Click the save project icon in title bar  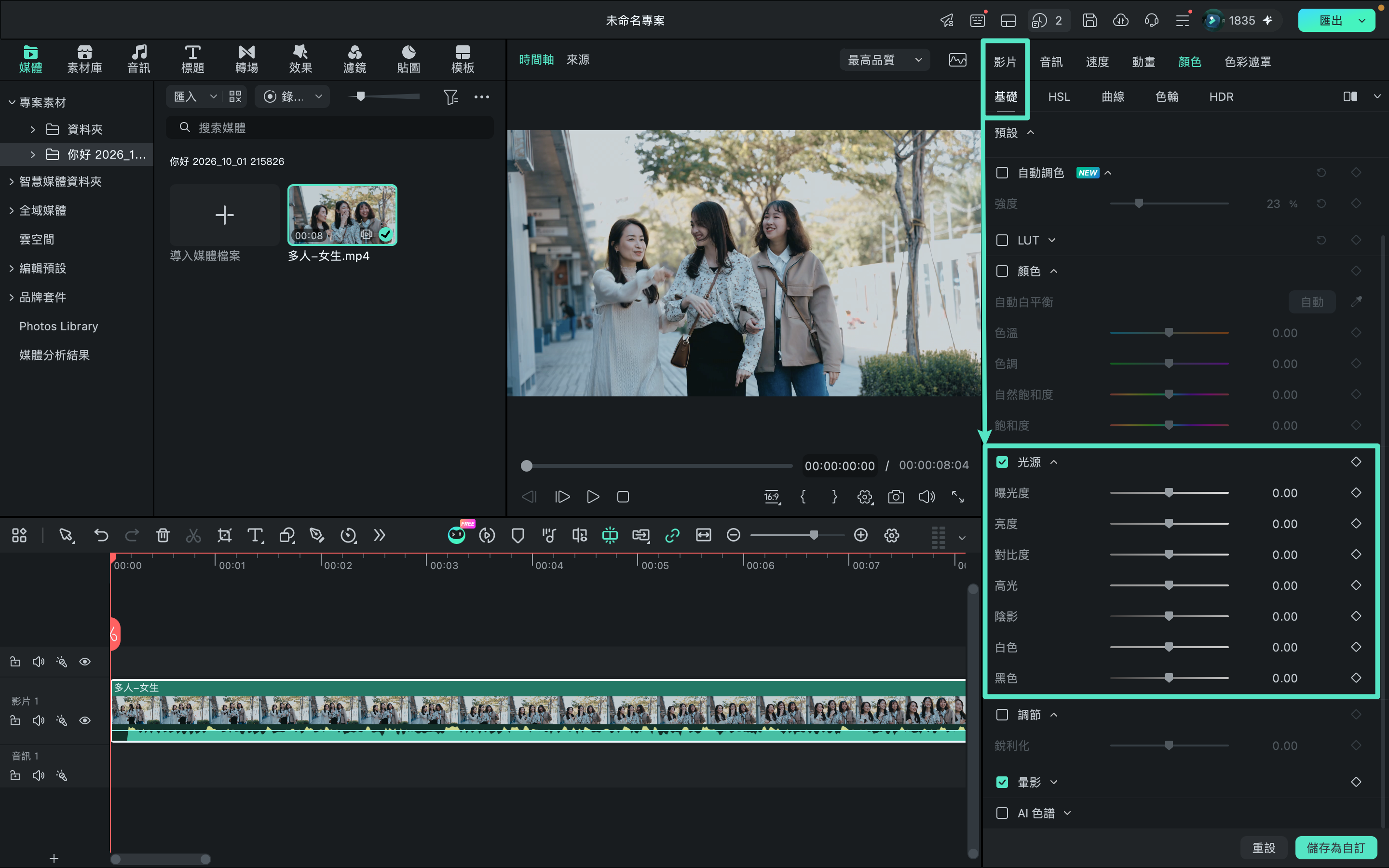pyautogui.click(x=1089, y=21)
